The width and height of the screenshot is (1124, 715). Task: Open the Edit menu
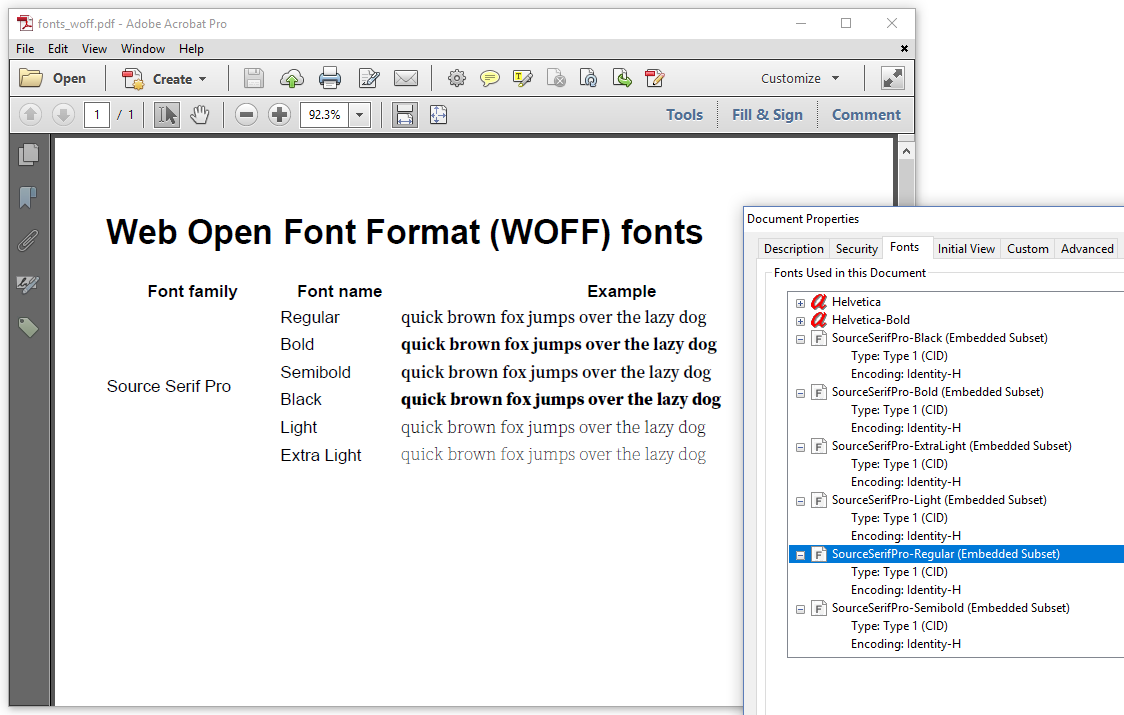[58, 49]
